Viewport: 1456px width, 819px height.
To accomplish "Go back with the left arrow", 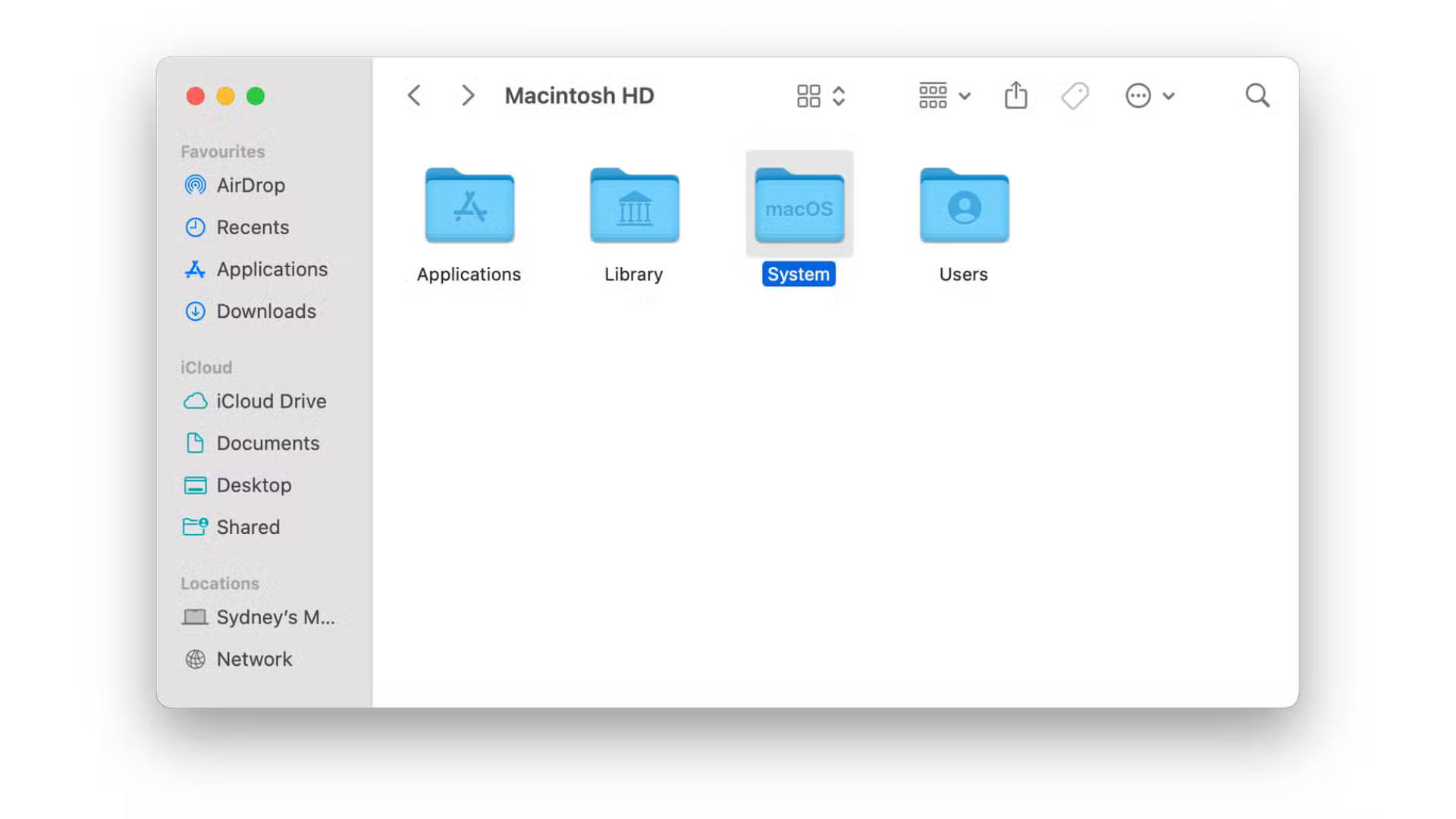I will pos(414,96).
